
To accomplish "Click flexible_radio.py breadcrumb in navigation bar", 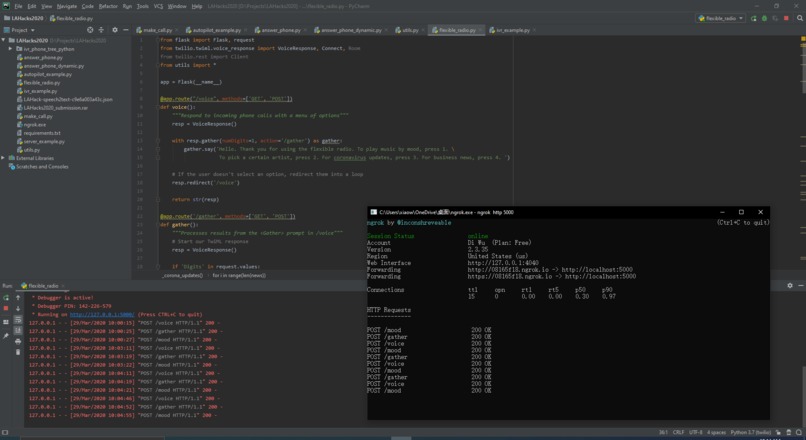I will pos(71,18).
